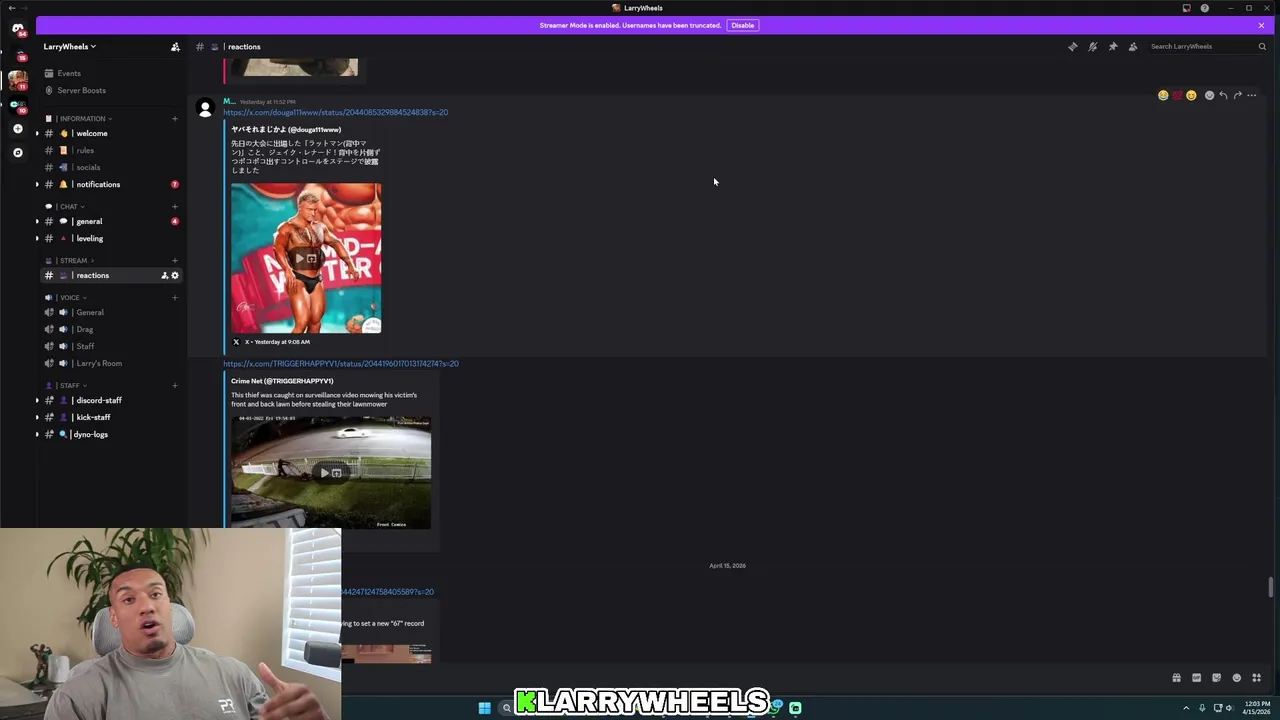Open the kick-staff channel

pos(93,417)
